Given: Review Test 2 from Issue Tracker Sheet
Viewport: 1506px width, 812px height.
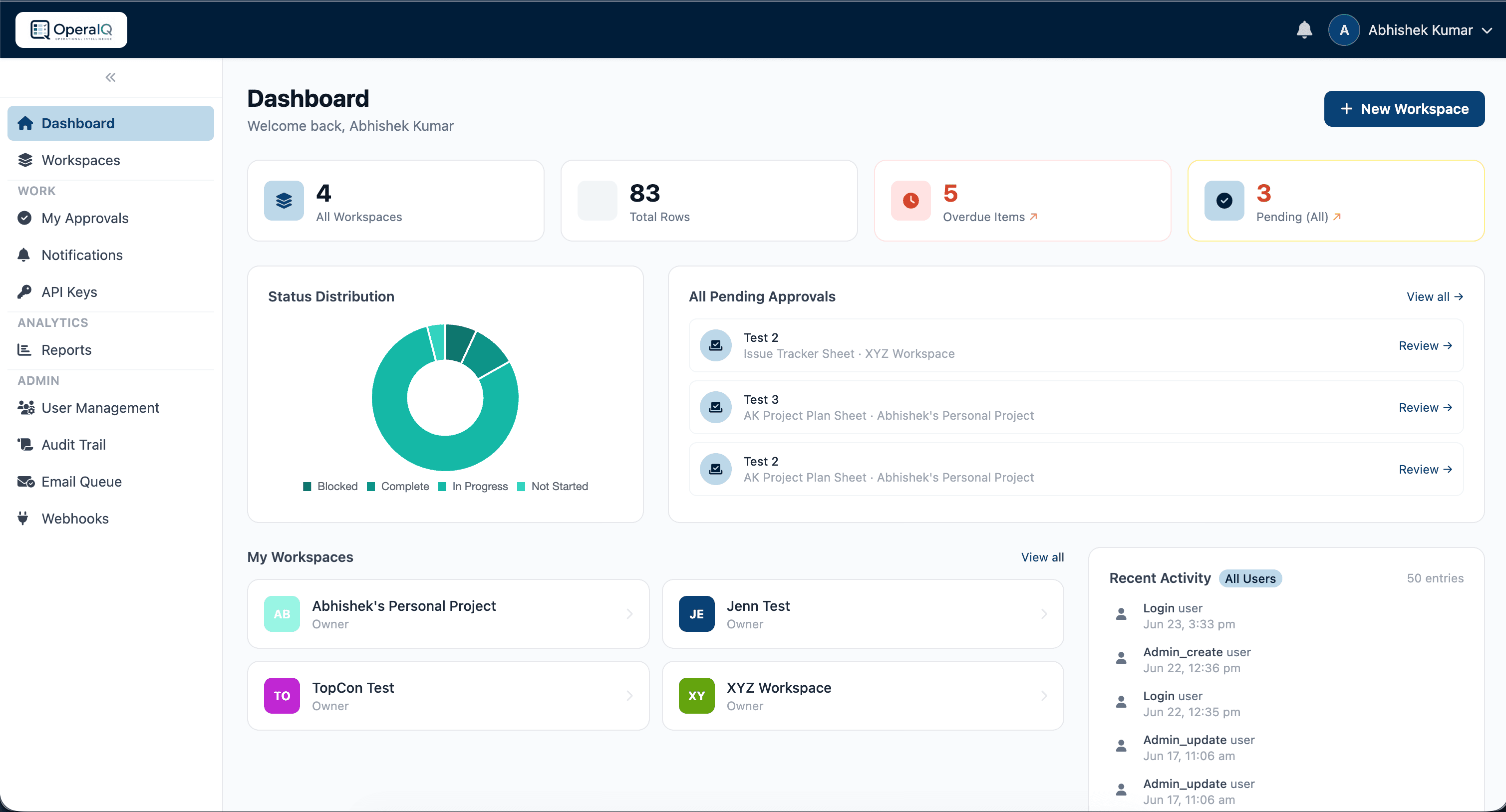Looking at the screenshot, I should [1425, 345].
